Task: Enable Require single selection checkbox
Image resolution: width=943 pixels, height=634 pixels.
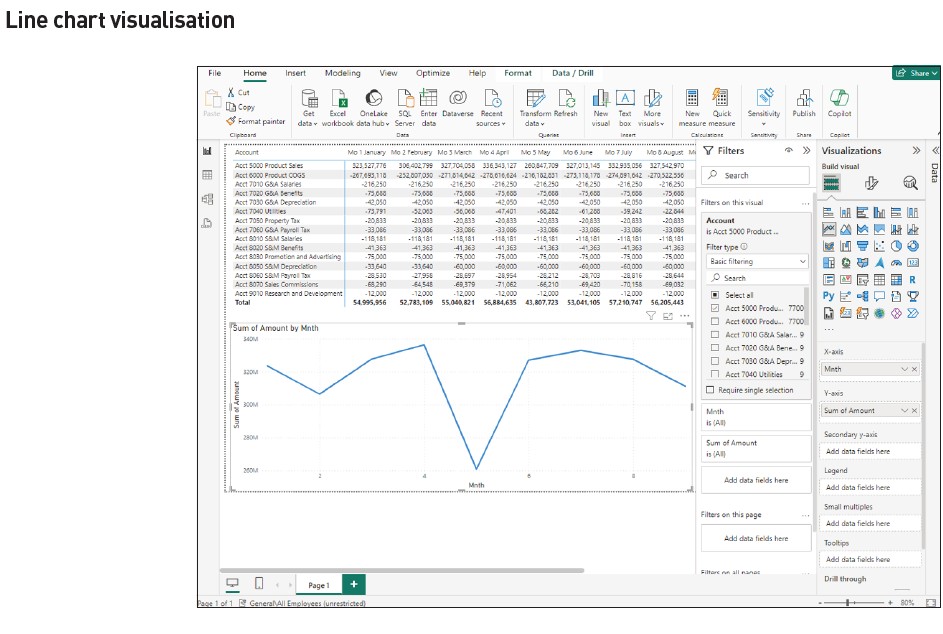Action: (710, 390)
